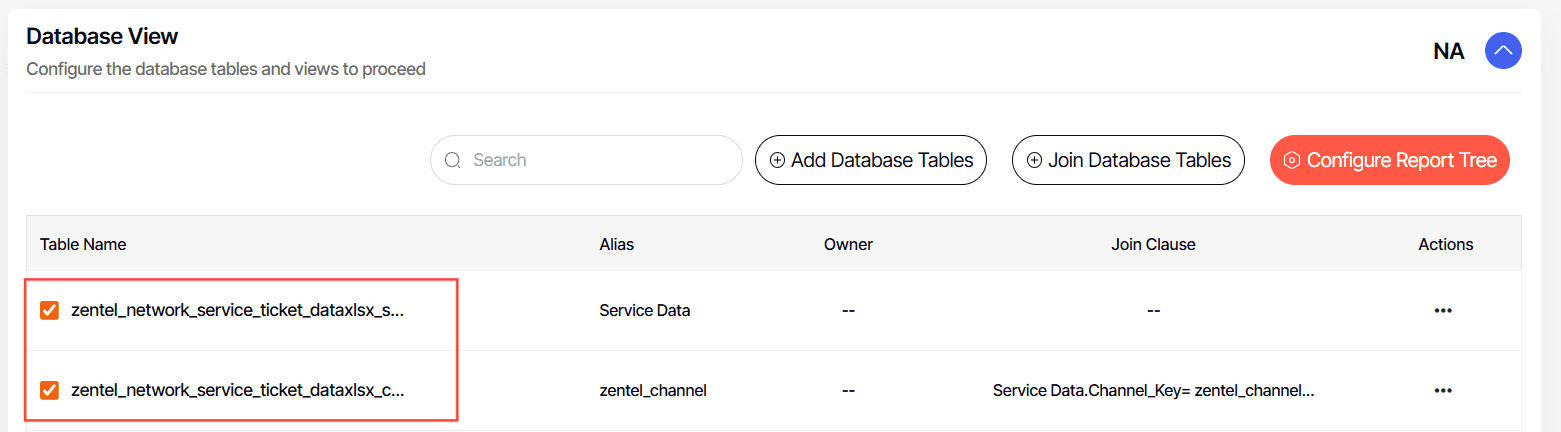This screenshot has height=432, width=1561.
Task: Select the table name ending in "dataxlsx_c..."
Action: (238, 390)
